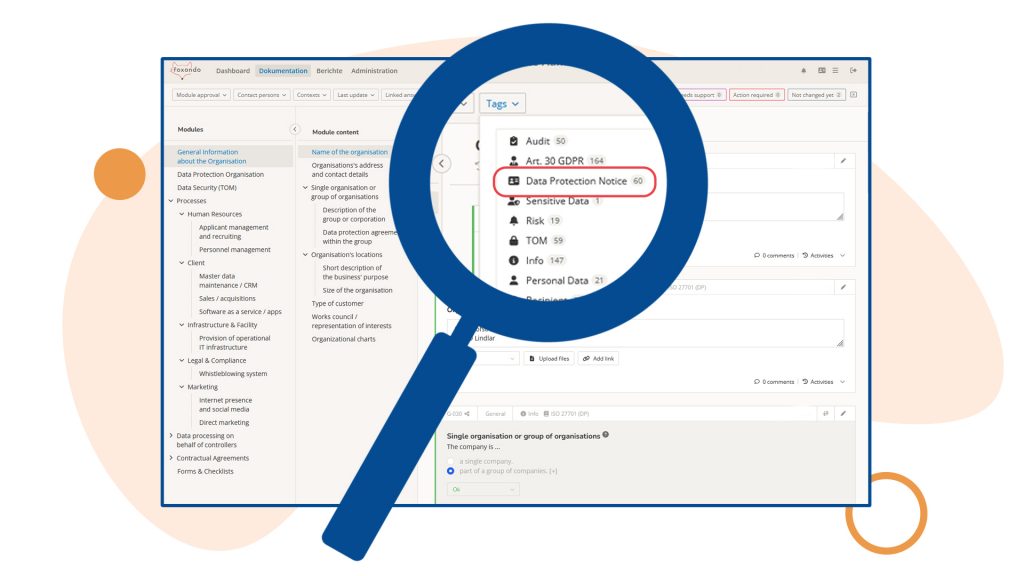Select 'part of a group of companies'
The width and height of the screenshot is (1024, 576).
[x=450, y=470]
